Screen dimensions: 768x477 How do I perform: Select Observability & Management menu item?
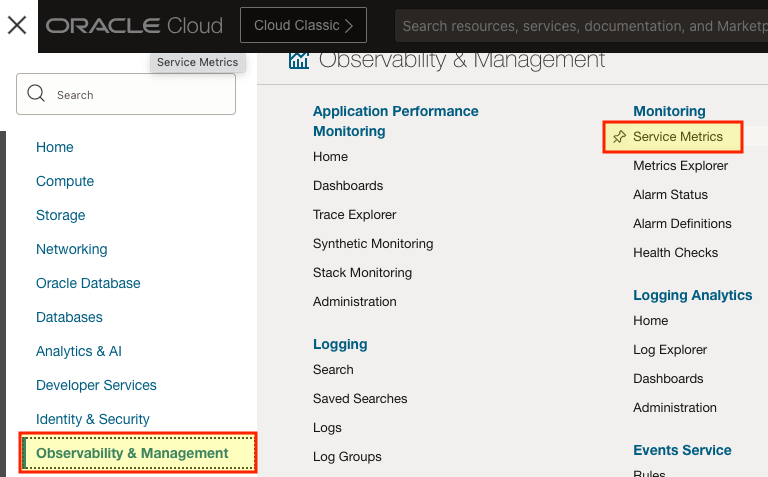click(132, 453)
